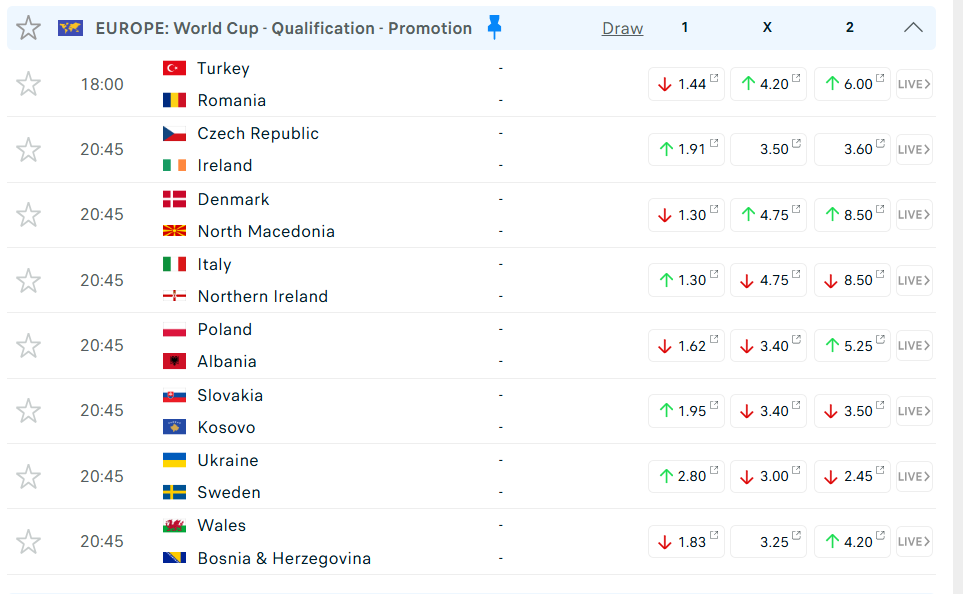This screenshot has width=963, height=594.
Task: Open LIVE chevron for Poland vs Albania
Action: pos(914,345)
